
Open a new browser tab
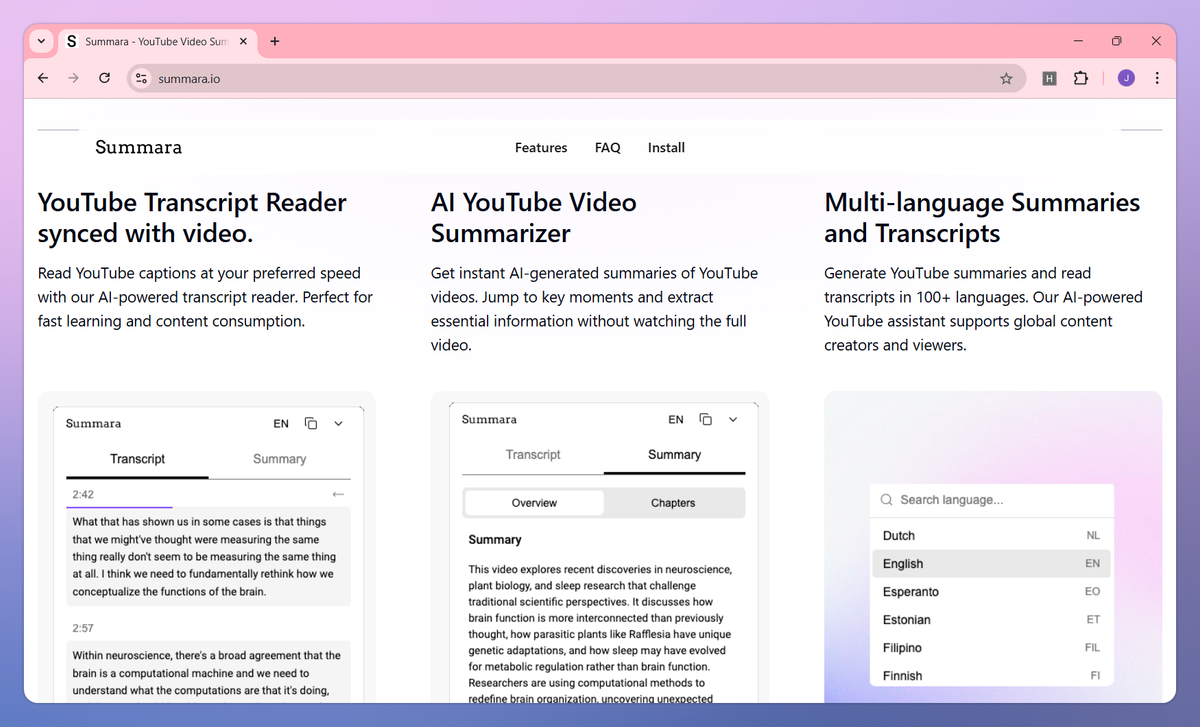(275, 41)
